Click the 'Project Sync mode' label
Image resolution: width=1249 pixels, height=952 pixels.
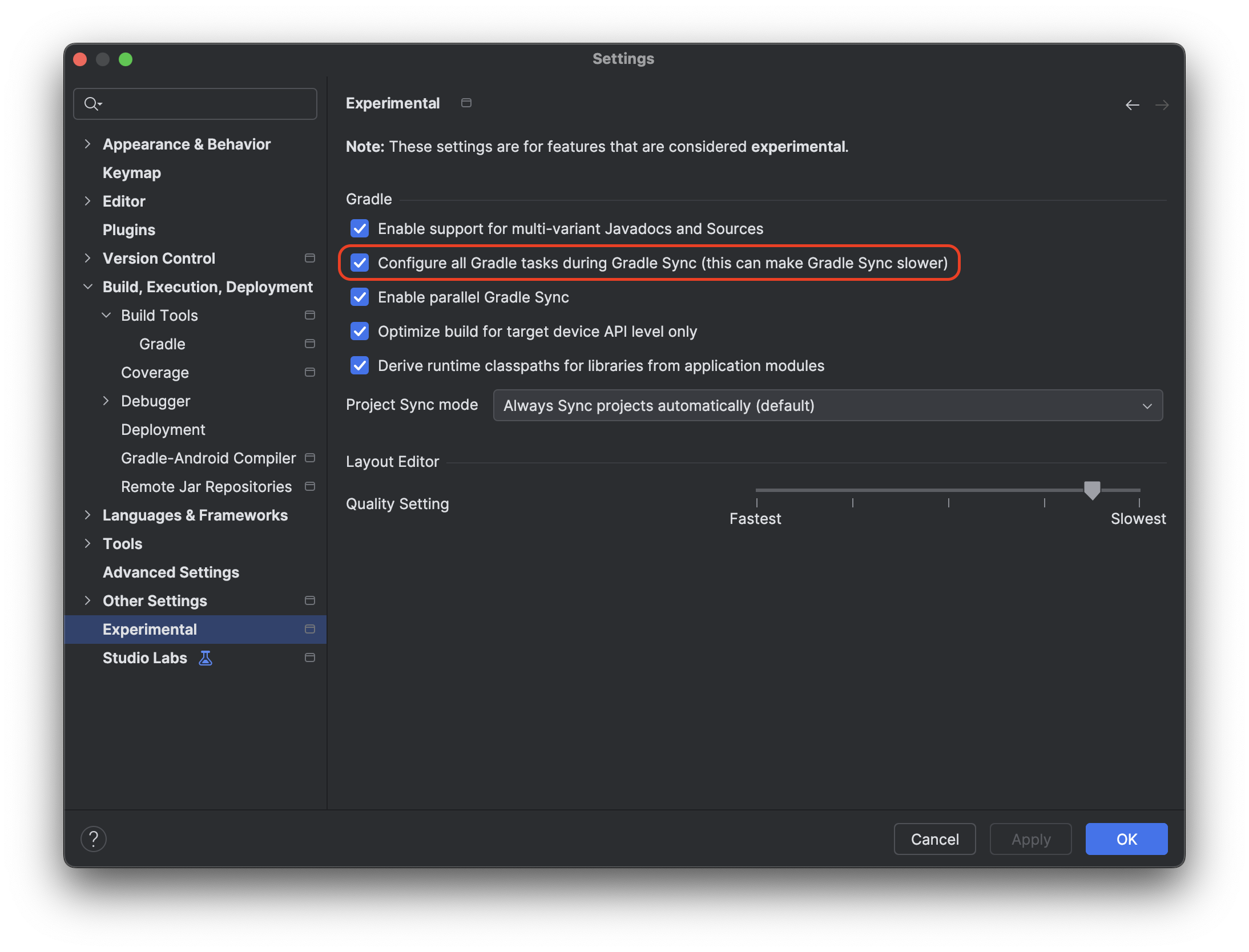tap(412, 405)
